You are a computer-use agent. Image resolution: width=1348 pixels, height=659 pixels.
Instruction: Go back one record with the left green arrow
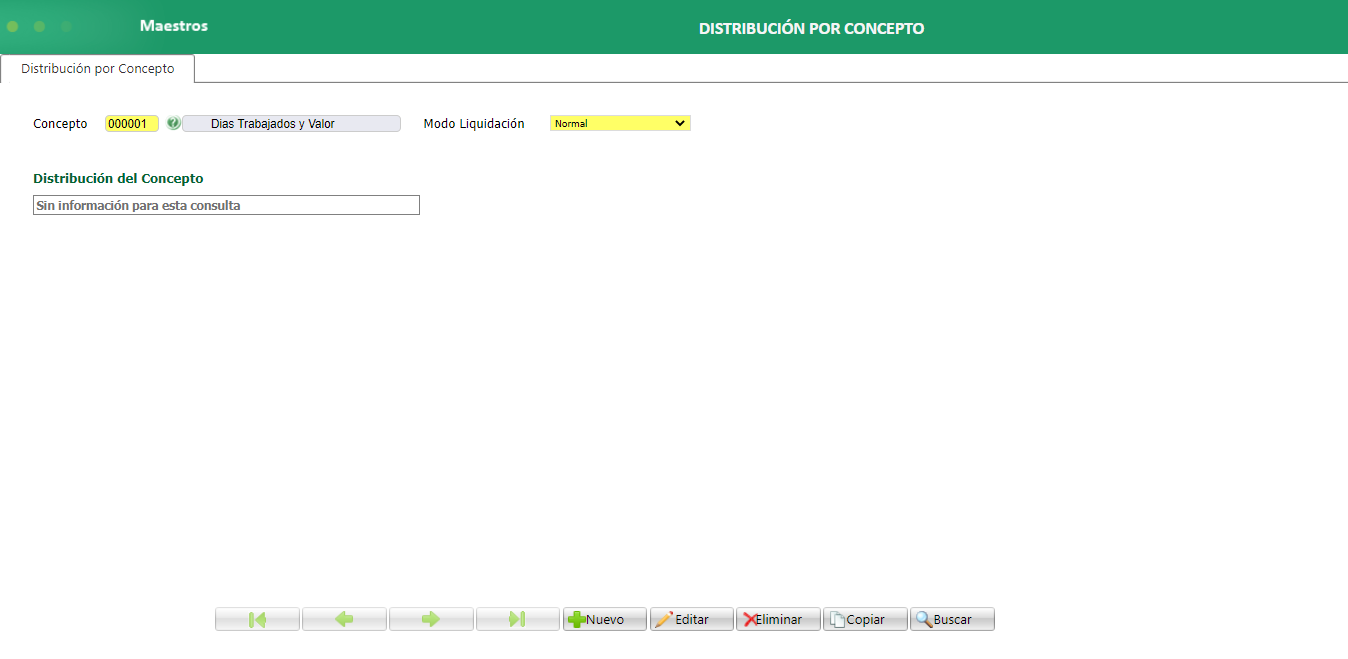coord(344,618)
